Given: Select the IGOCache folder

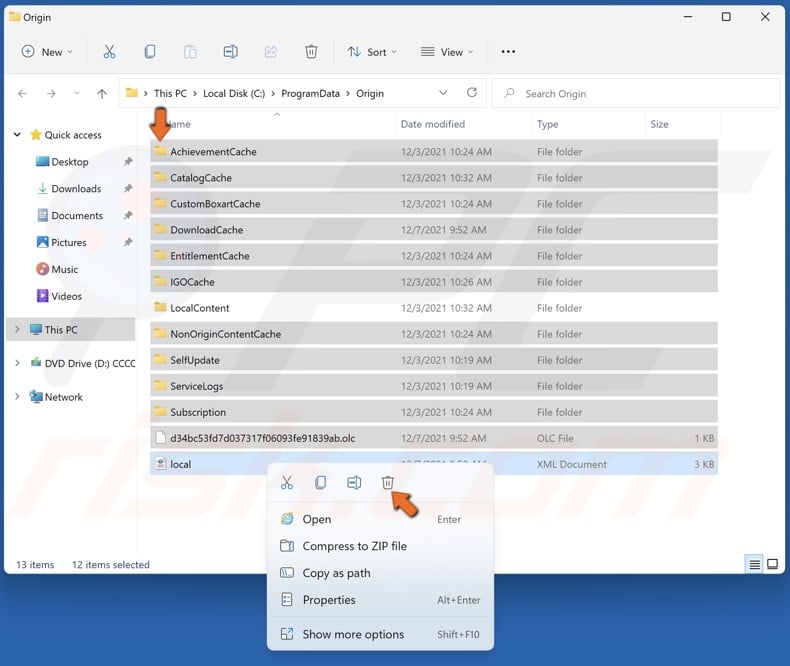Looking at the screenshot, I should [434, 282].
